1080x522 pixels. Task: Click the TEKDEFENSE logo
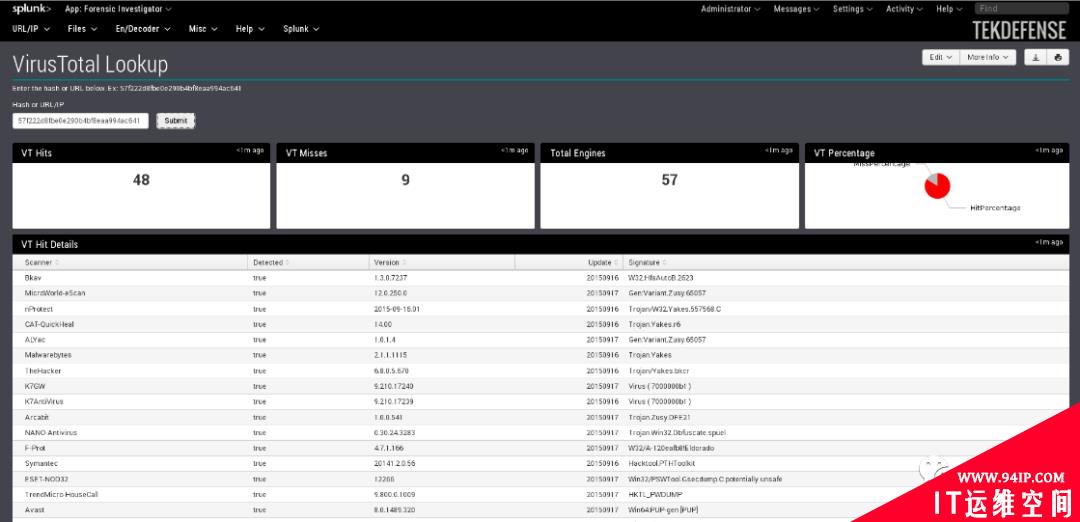pos(1019,30)
